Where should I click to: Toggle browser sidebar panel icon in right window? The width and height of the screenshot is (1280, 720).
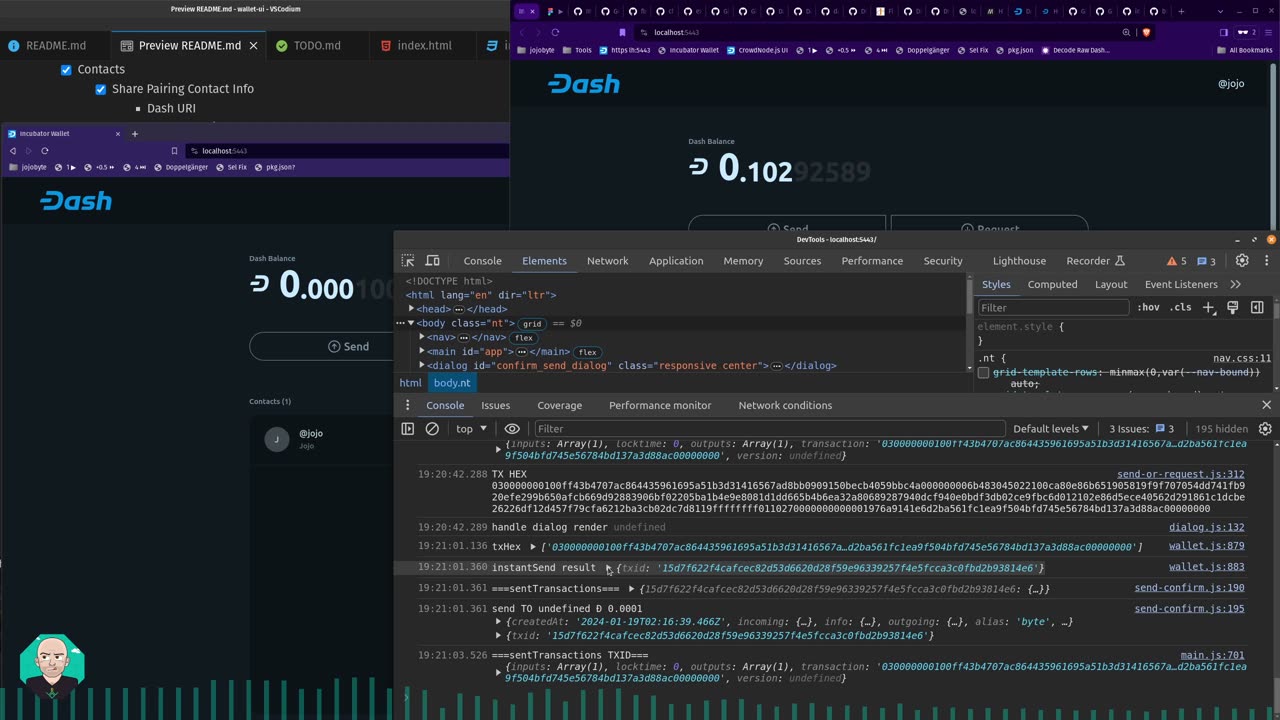click(x=1223, y=32)
